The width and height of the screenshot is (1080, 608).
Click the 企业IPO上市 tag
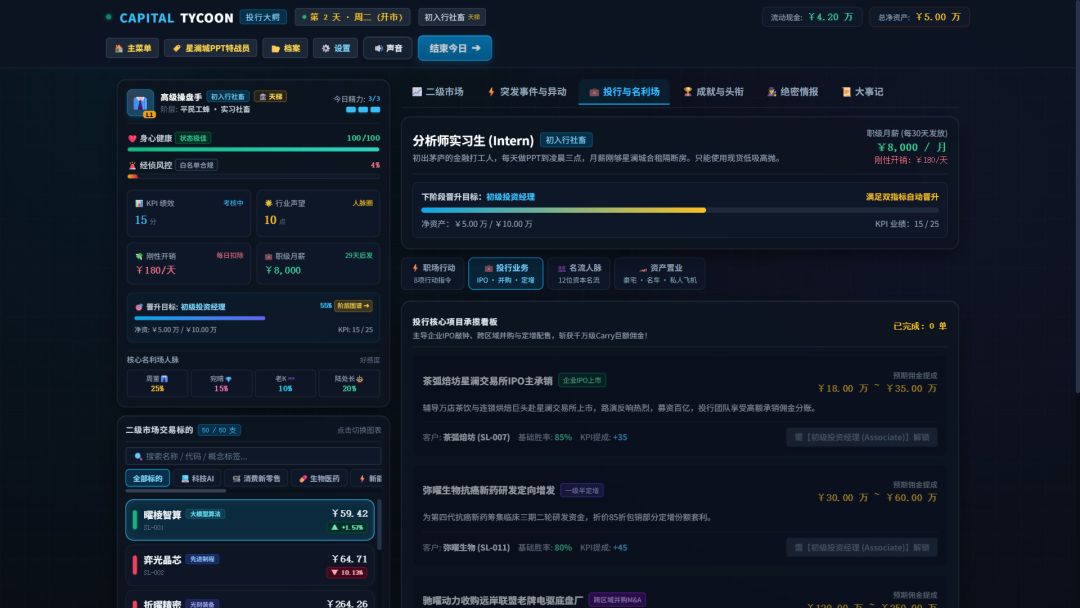(582, 381)
